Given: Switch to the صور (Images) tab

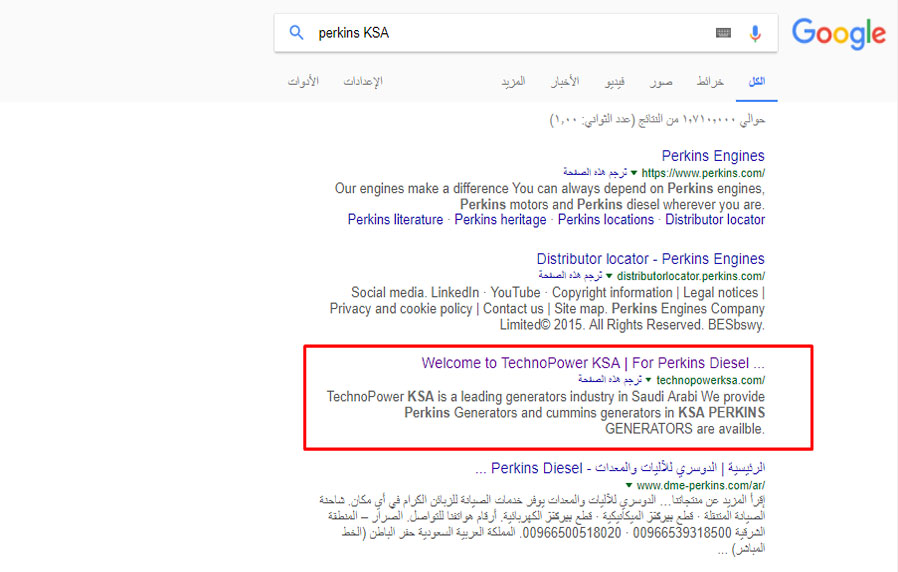Looking at the screenshot, I should 661,81.
